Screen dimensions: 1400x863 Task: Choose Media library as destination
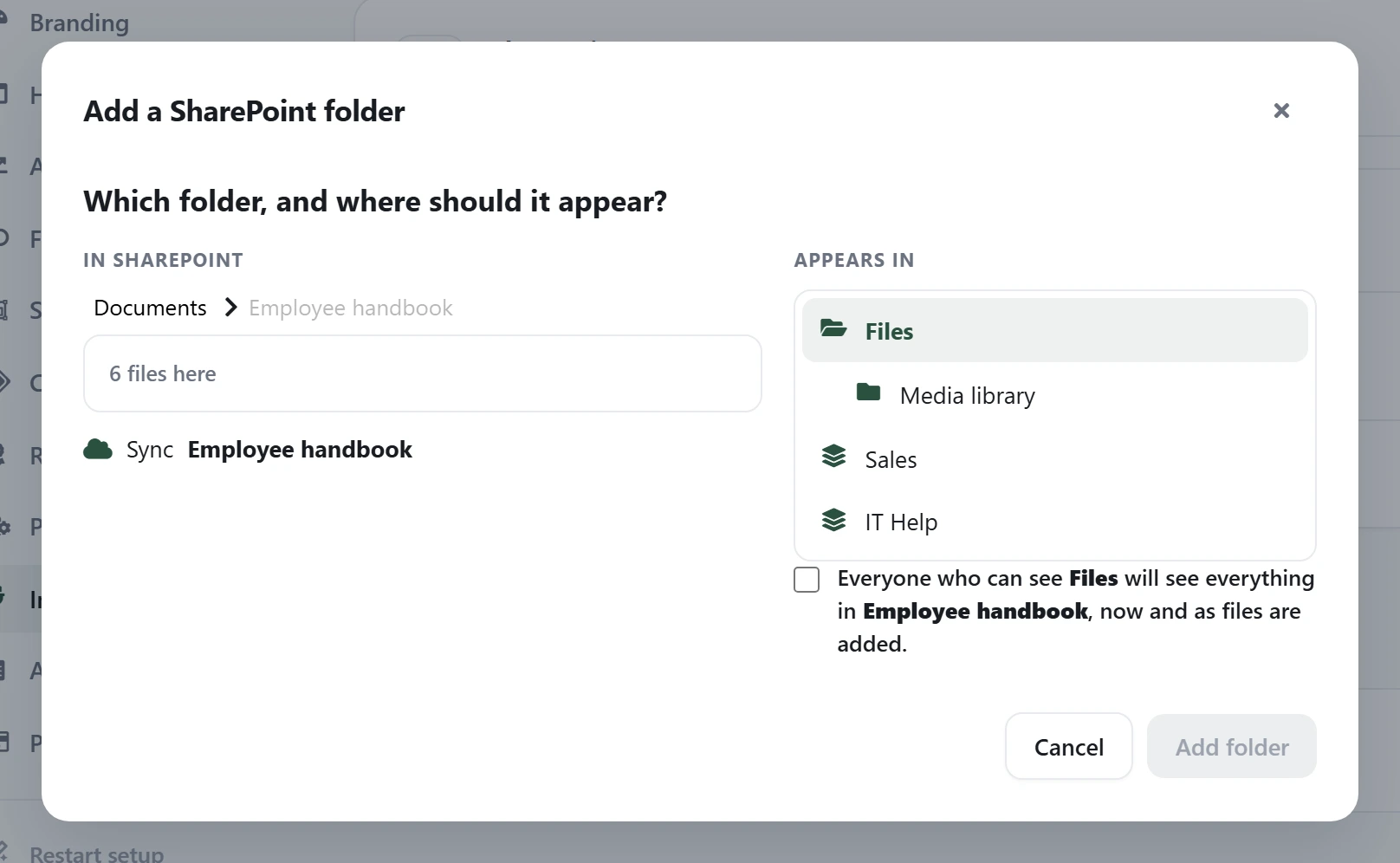point(1054,395)
